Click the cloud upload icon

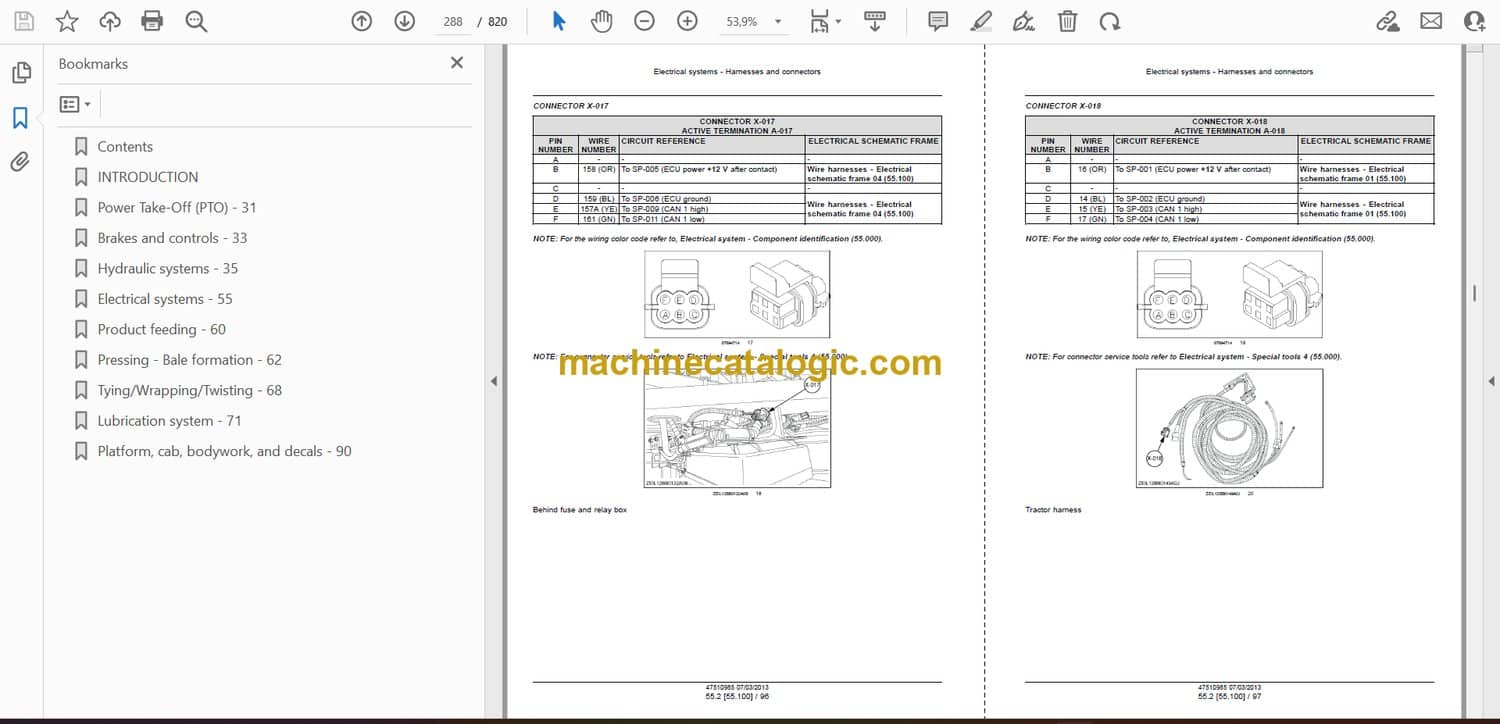[110, 21]
